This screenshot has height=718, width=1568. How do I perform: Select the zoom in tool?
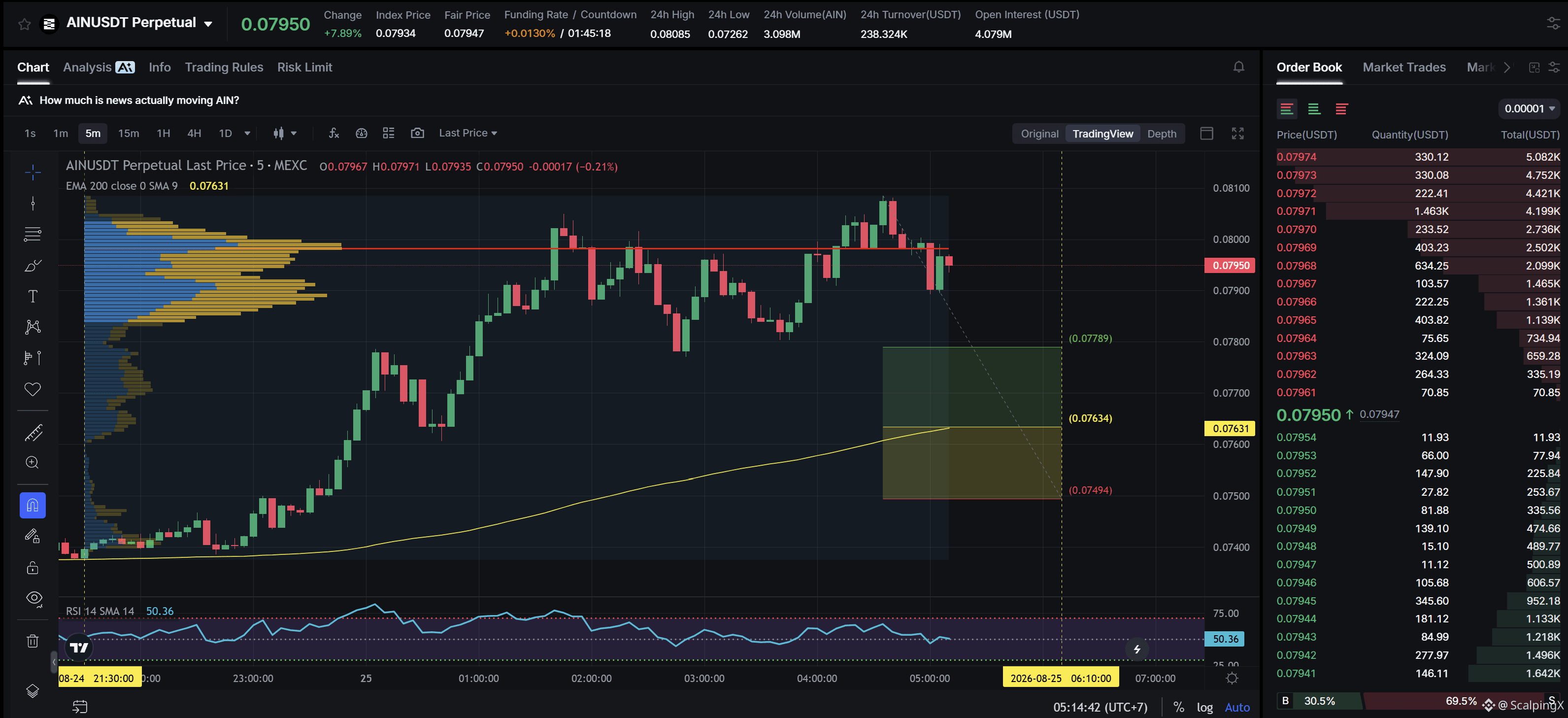coord(33,463)
